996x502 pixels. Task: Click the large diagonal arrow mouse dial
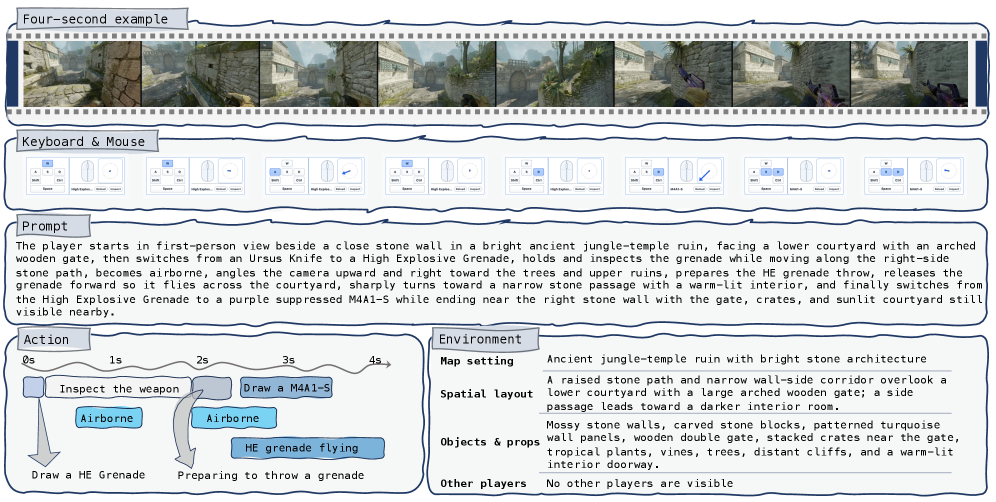click(x=709, y=171)
